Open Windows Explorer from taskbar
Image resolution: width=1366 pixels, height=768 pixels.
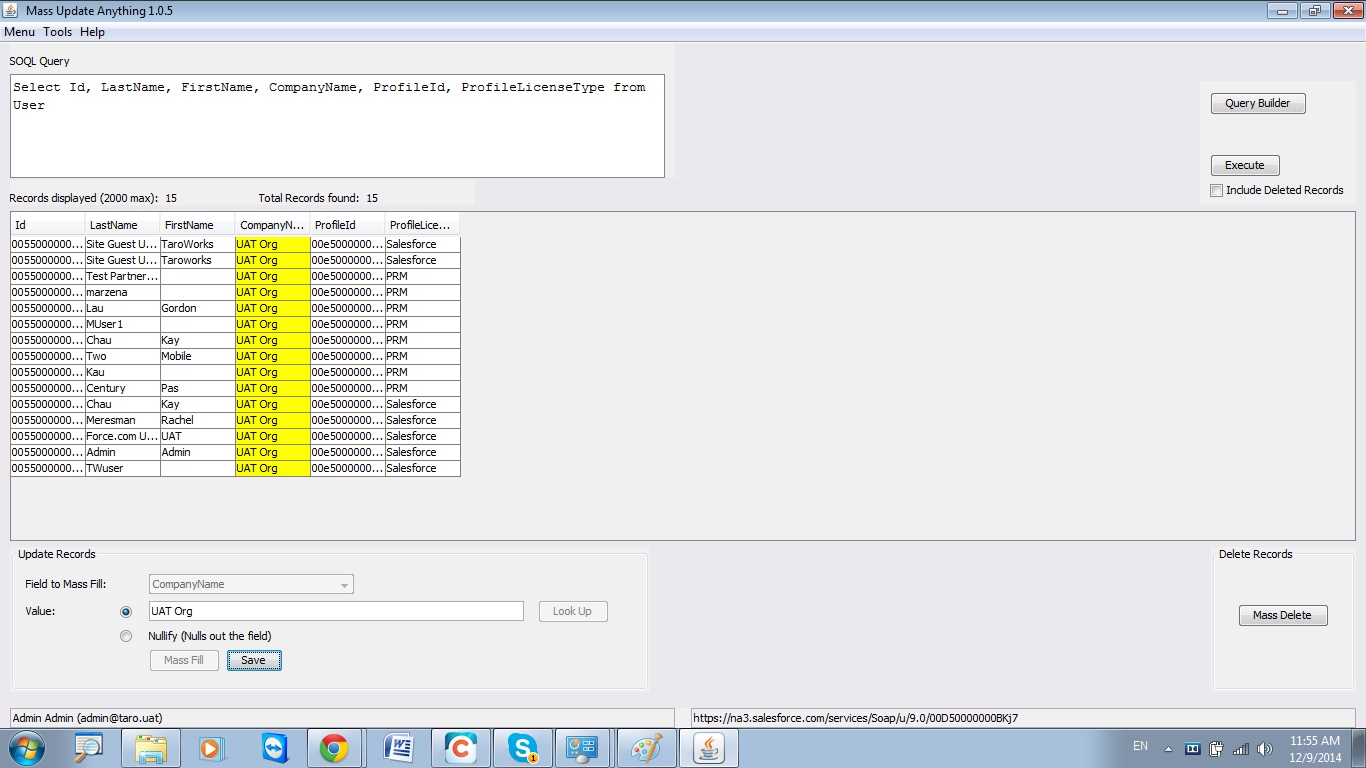pyautogui.click(x=151, y=748)
